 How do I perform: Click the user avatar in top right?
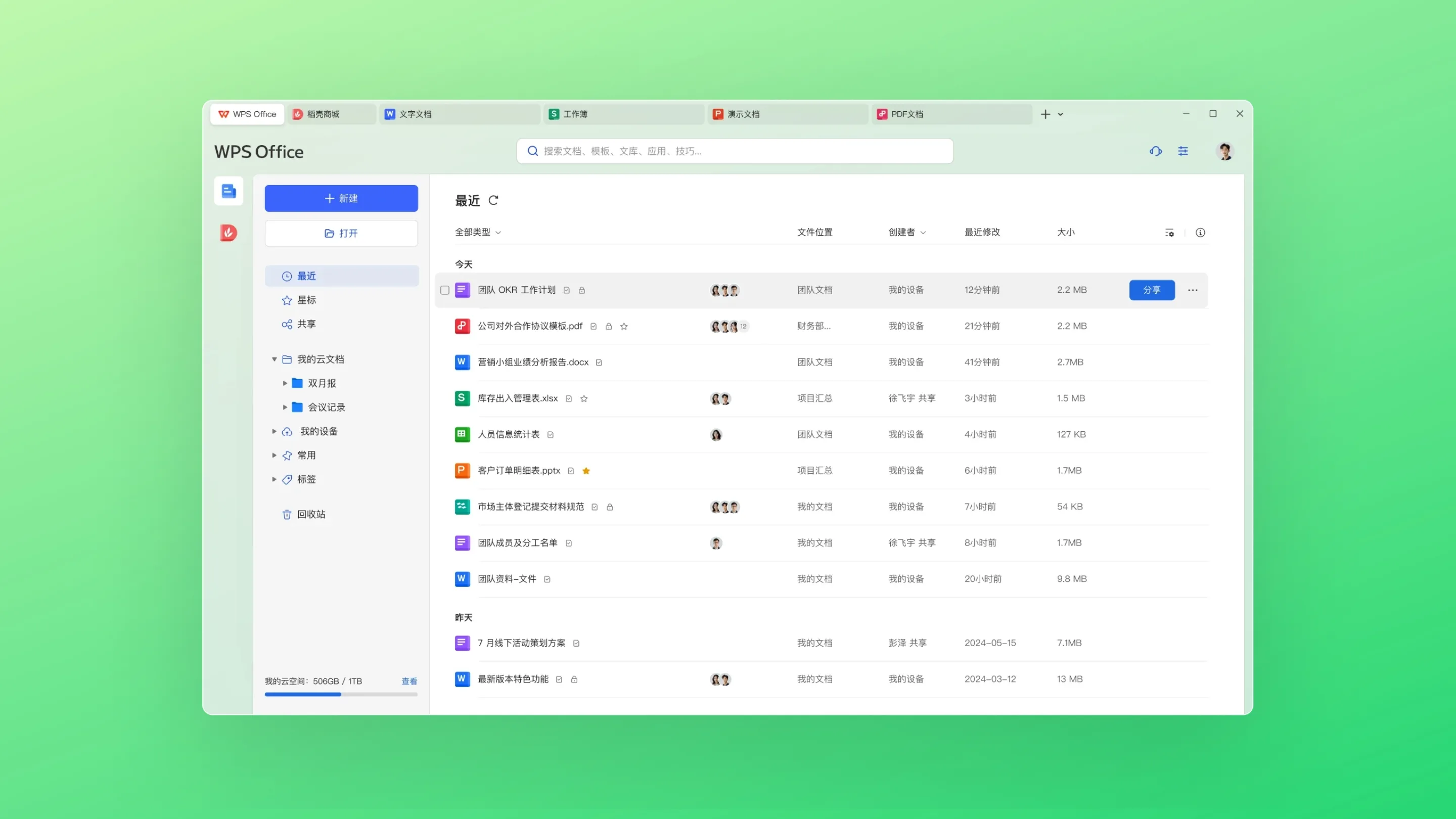(x=1224, y=151)
